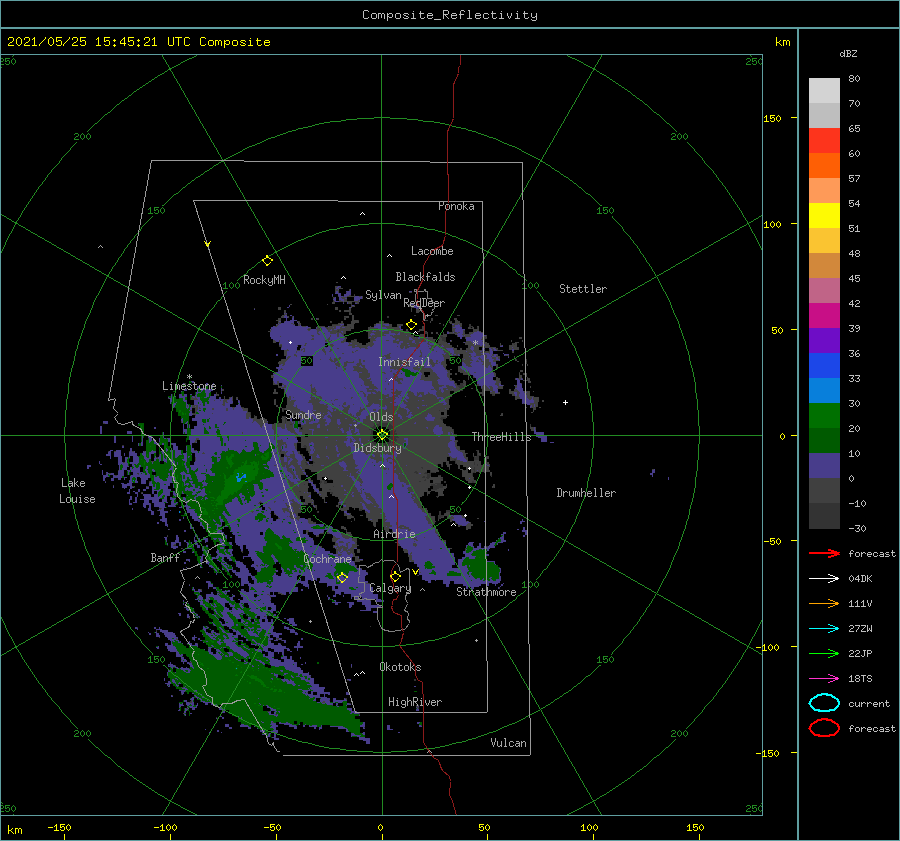
Task: Click the RockyMH label
Action: tap(264, 280)
